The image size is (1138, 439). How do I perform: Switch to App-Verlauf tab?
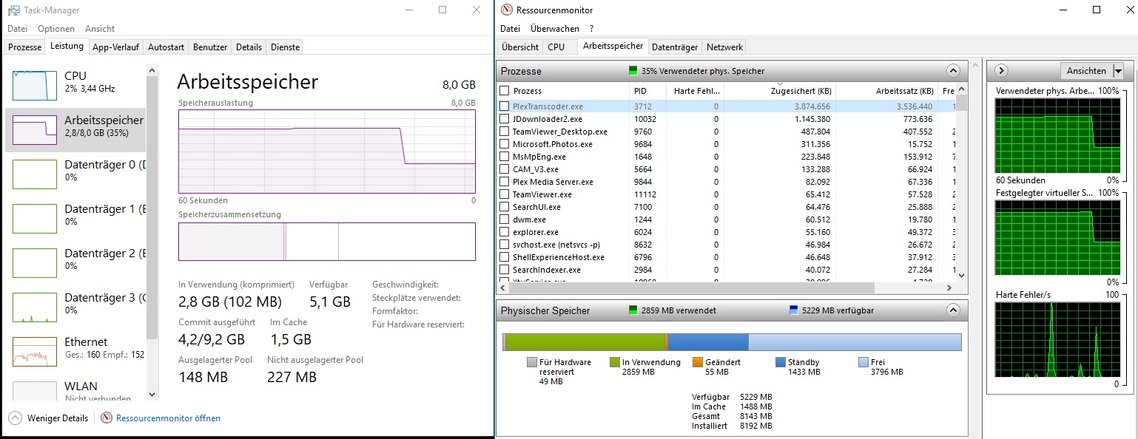point(116,47)
